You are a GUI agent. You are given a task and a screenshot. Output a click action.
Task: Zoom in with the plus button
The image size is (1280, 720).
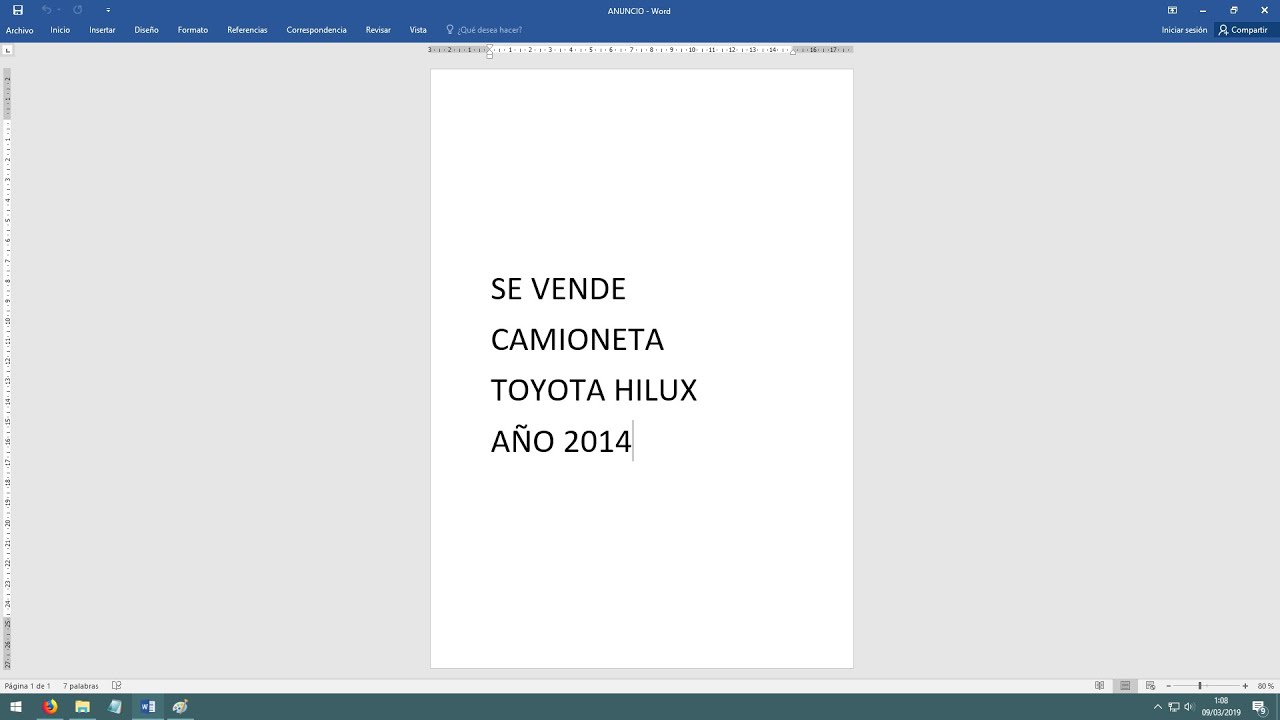click(x=1245, y=686)
